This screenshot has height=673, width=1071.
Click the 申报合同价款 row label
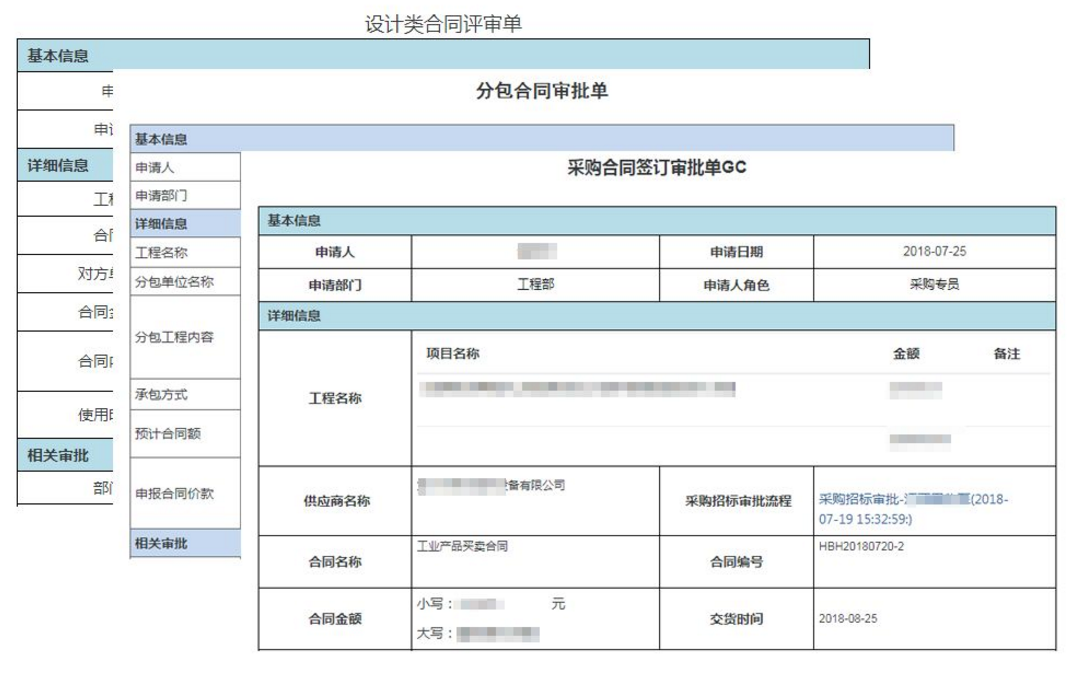pyautogui.click(x=174, y=493)
